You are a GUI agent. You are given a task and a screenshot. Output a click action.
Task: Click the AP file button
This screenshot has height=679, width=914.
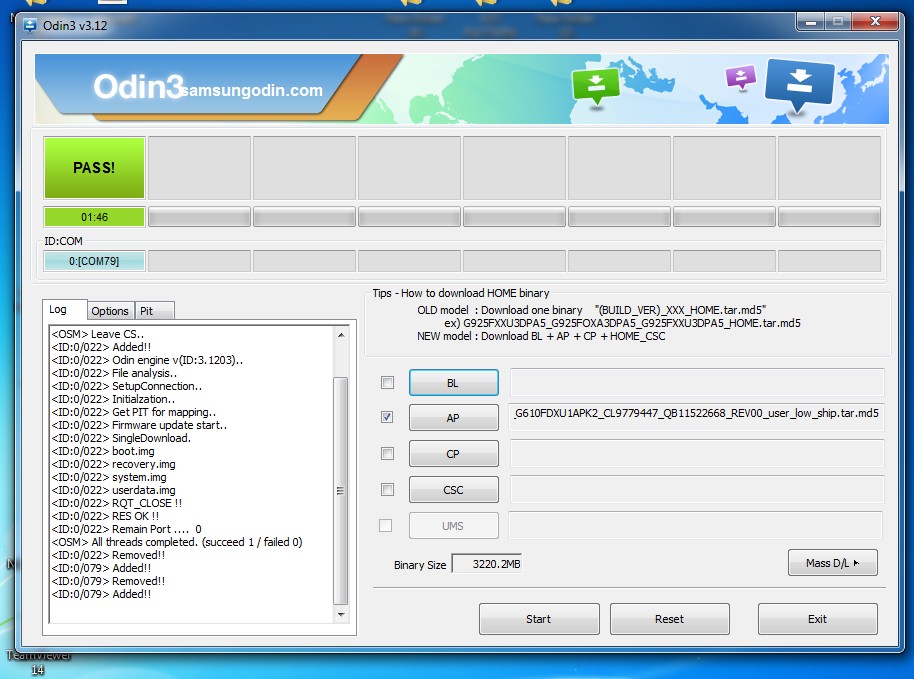pyautogui.click(x=454, y=418)
